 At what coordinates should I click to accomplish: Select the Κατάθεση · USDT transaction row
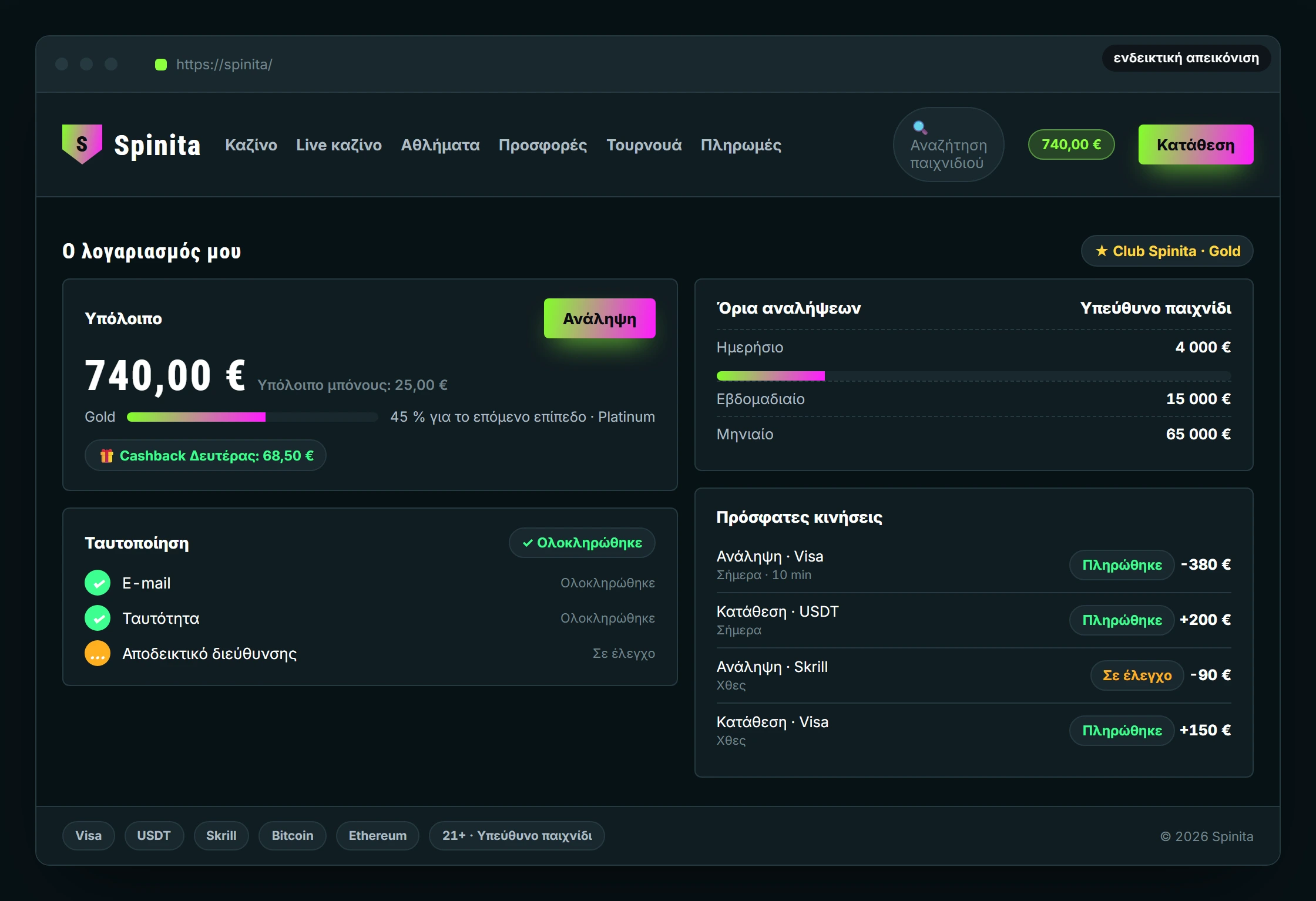pos(973,620)
